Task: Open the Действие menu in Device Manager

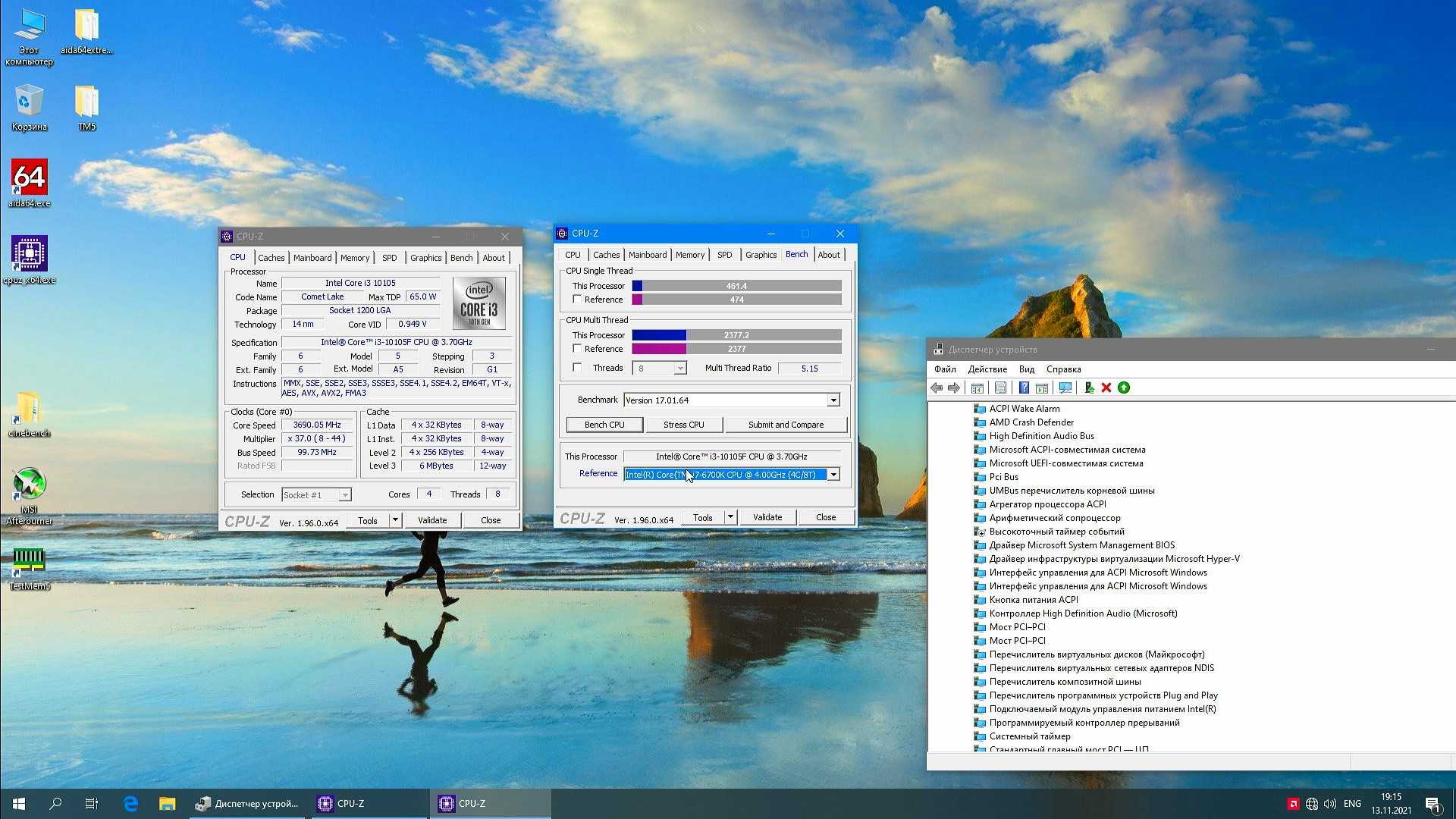Action: coord(987,369)
